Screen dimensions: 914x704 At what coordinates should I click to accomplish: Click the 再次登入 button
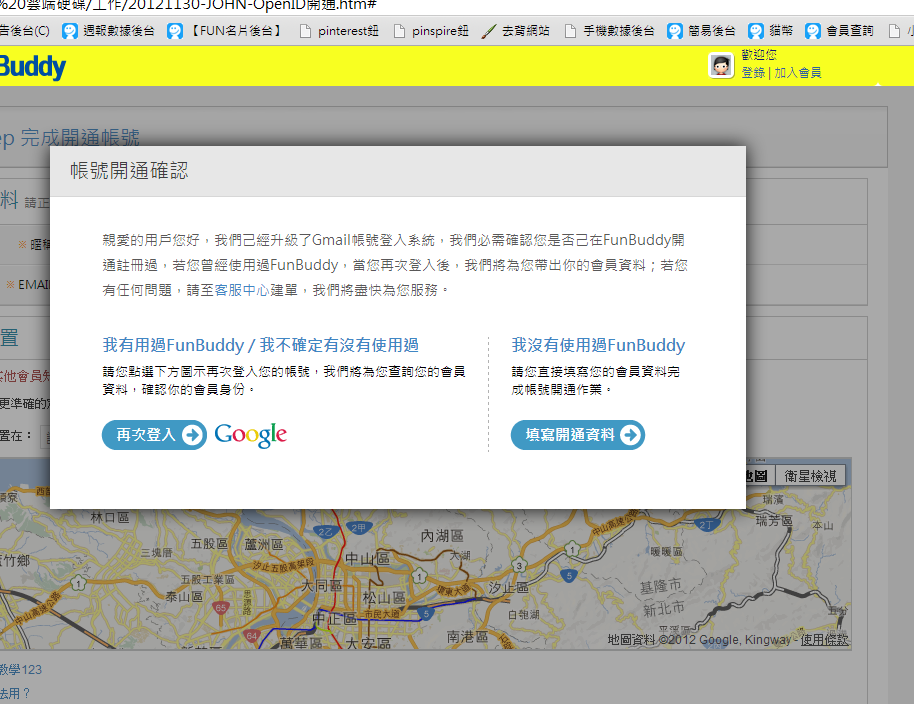[x=154, y=435]
